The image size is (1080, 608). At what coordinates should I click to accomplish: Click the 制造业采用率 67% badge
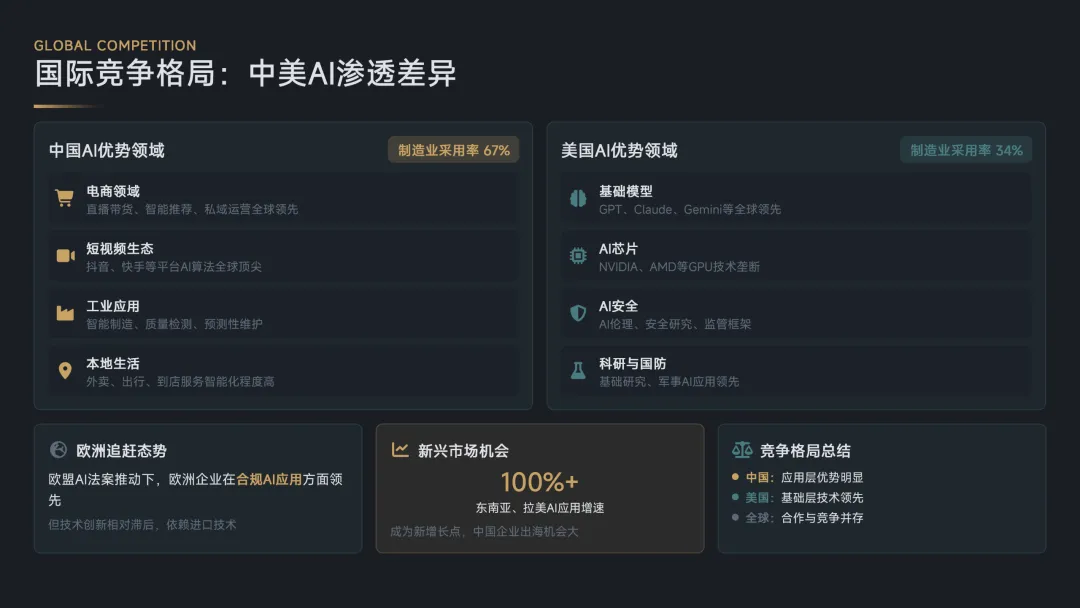point(453,150)
